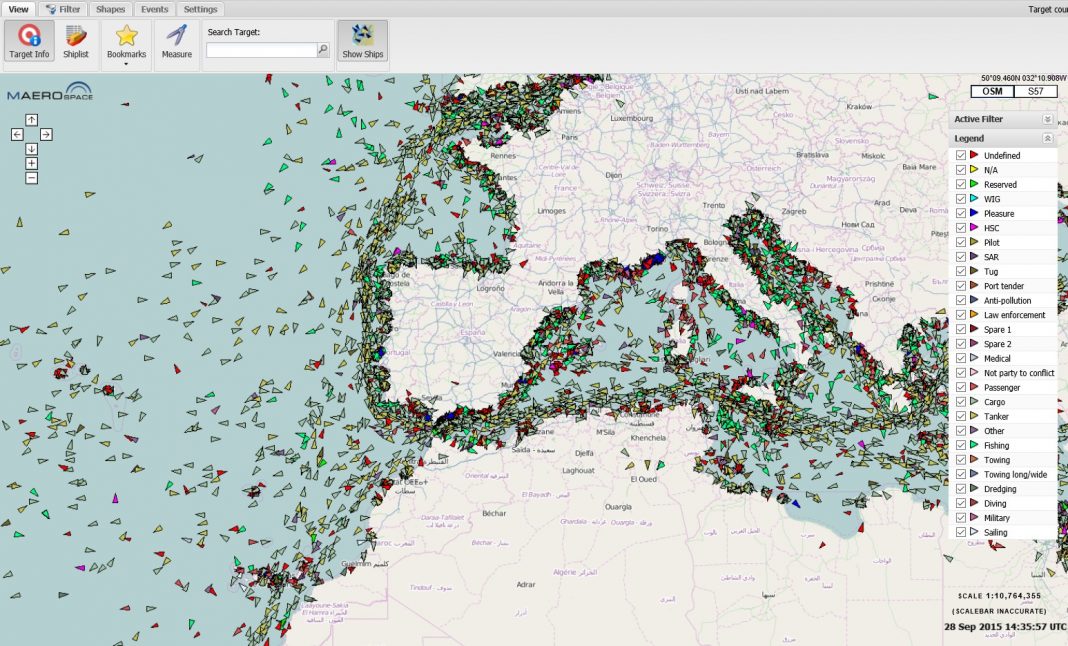Image resolution: width=1068 pixels, height=646 pixels.
Task: Disable the Undefined ship type checkbox
Action: pos(961,155)
